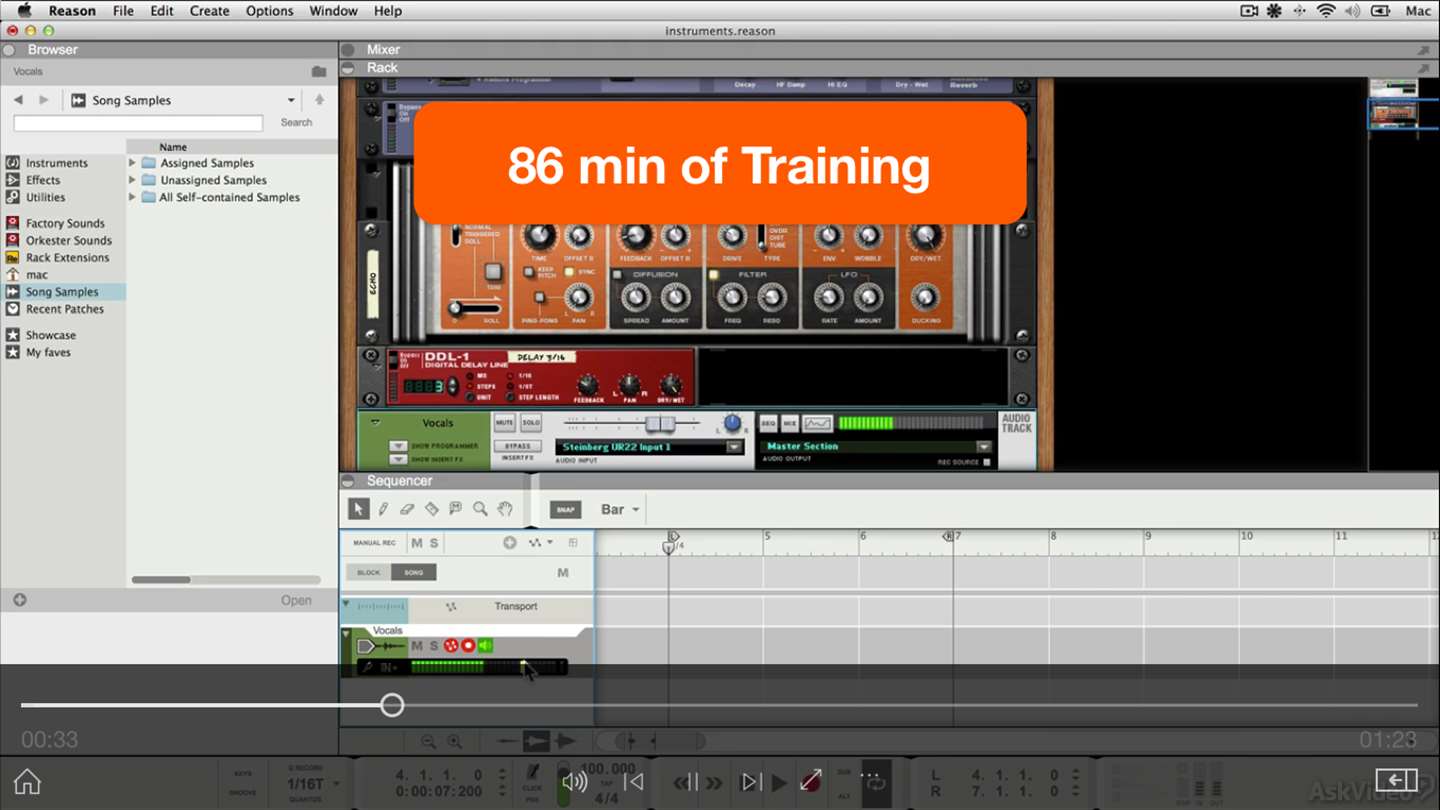
Task: Switch sequencer to BLOCK view
Action: [369, 572]
